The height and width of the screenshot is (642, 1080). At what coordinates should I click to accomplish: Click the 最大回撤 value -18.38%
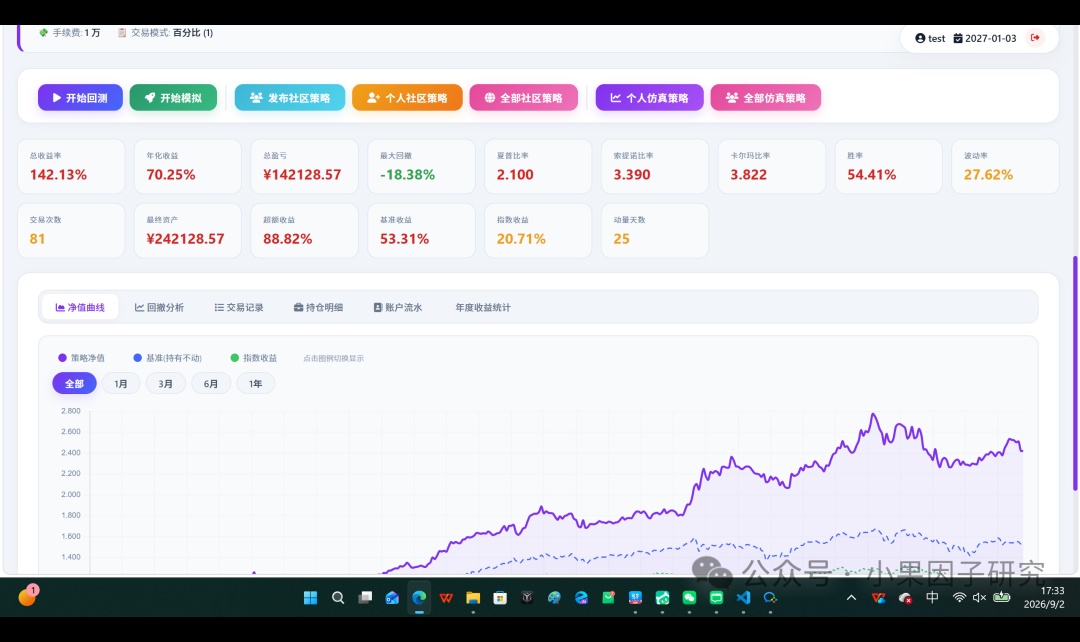pos(408,175)
